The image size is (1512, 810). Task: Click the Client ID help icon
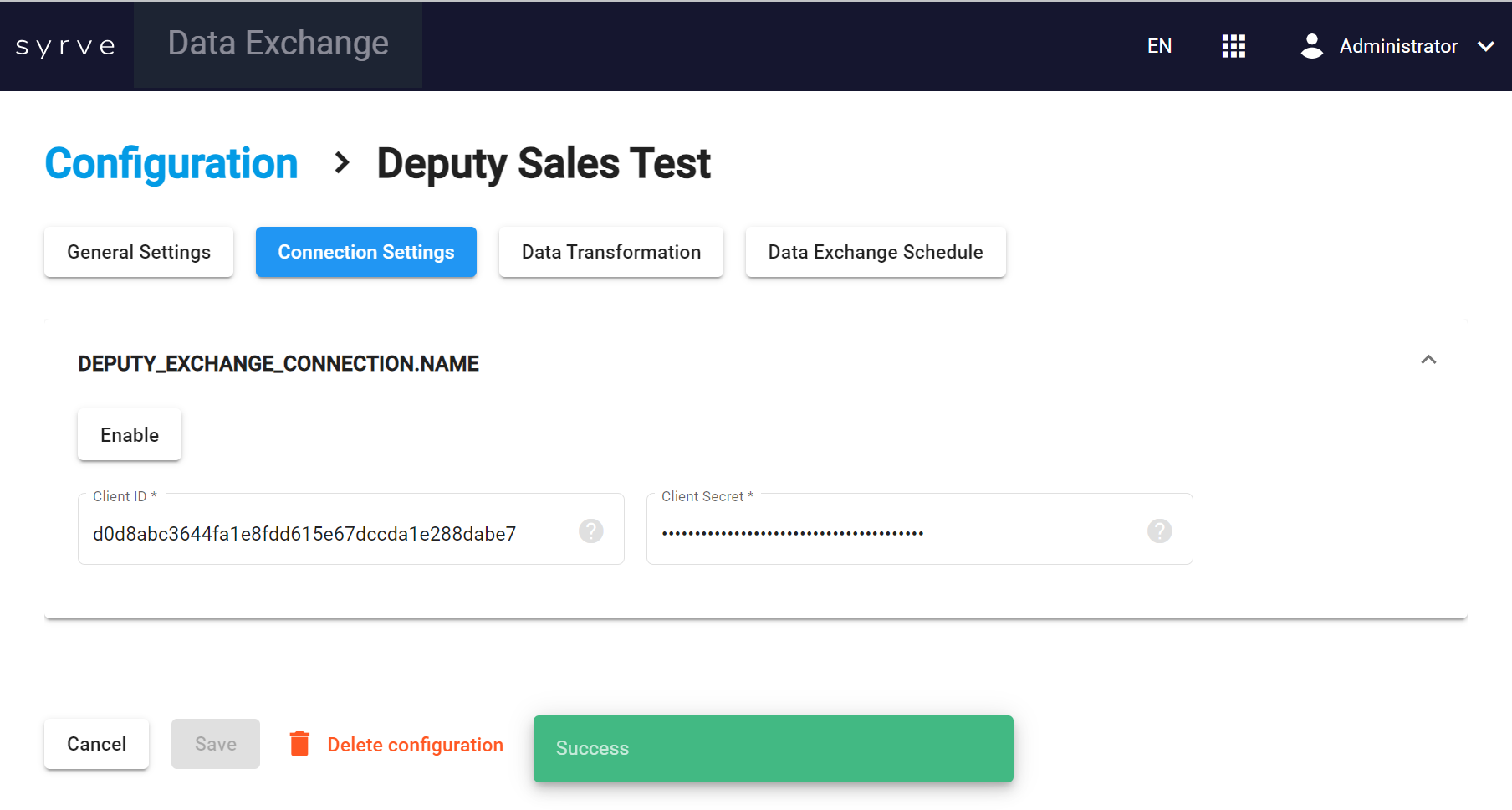(591, 531)
